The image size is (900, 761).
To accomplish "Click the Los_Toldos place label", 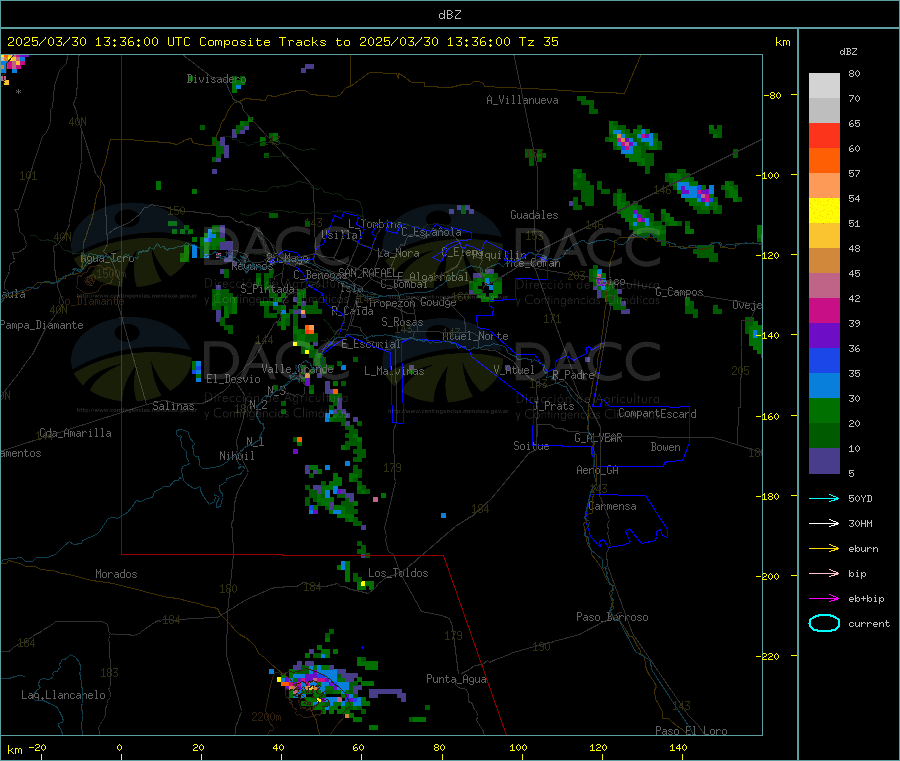I will (398, 573).
